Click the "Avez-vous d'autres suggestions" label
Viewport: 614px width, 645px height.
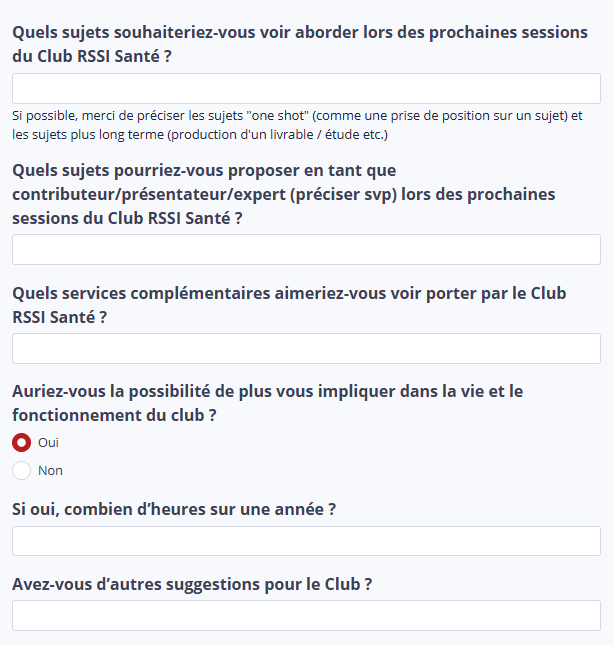click(192, 584)
